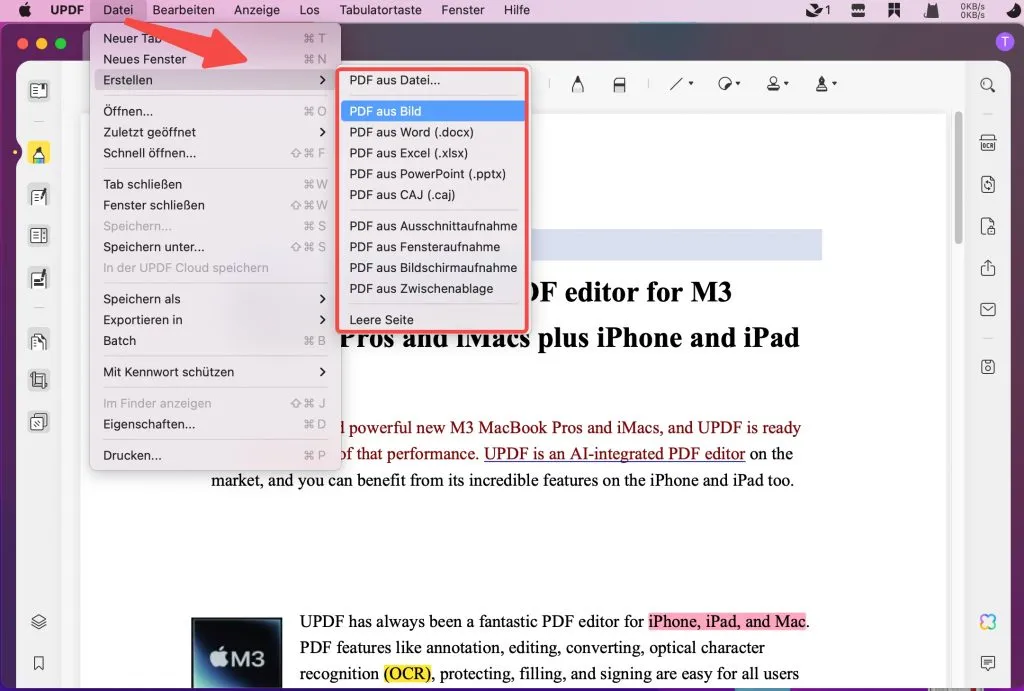Open the Line tool dropdown arrow
This screenshot has height=691, width=1024.
[x=690, y=85]
